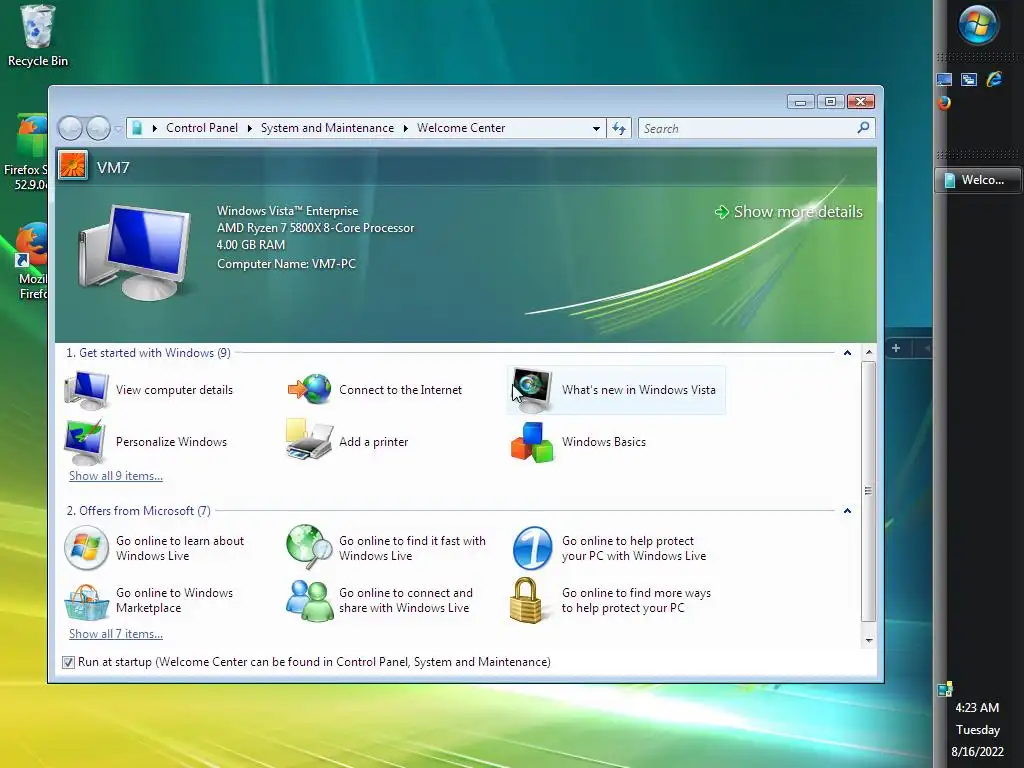
Task: Click the Windows Live OneCare blue icon
Action: [x=532, y=548]
